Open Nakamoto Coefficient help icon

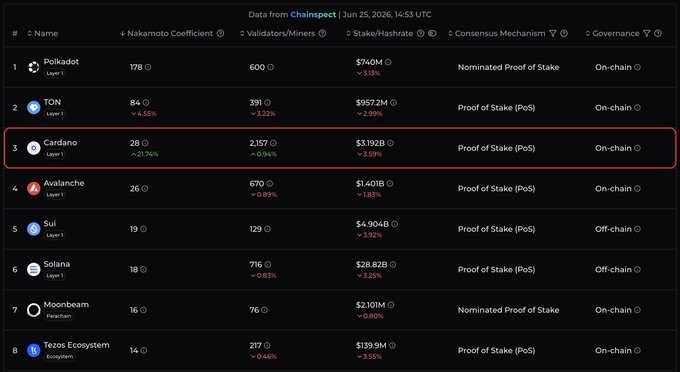220,33
